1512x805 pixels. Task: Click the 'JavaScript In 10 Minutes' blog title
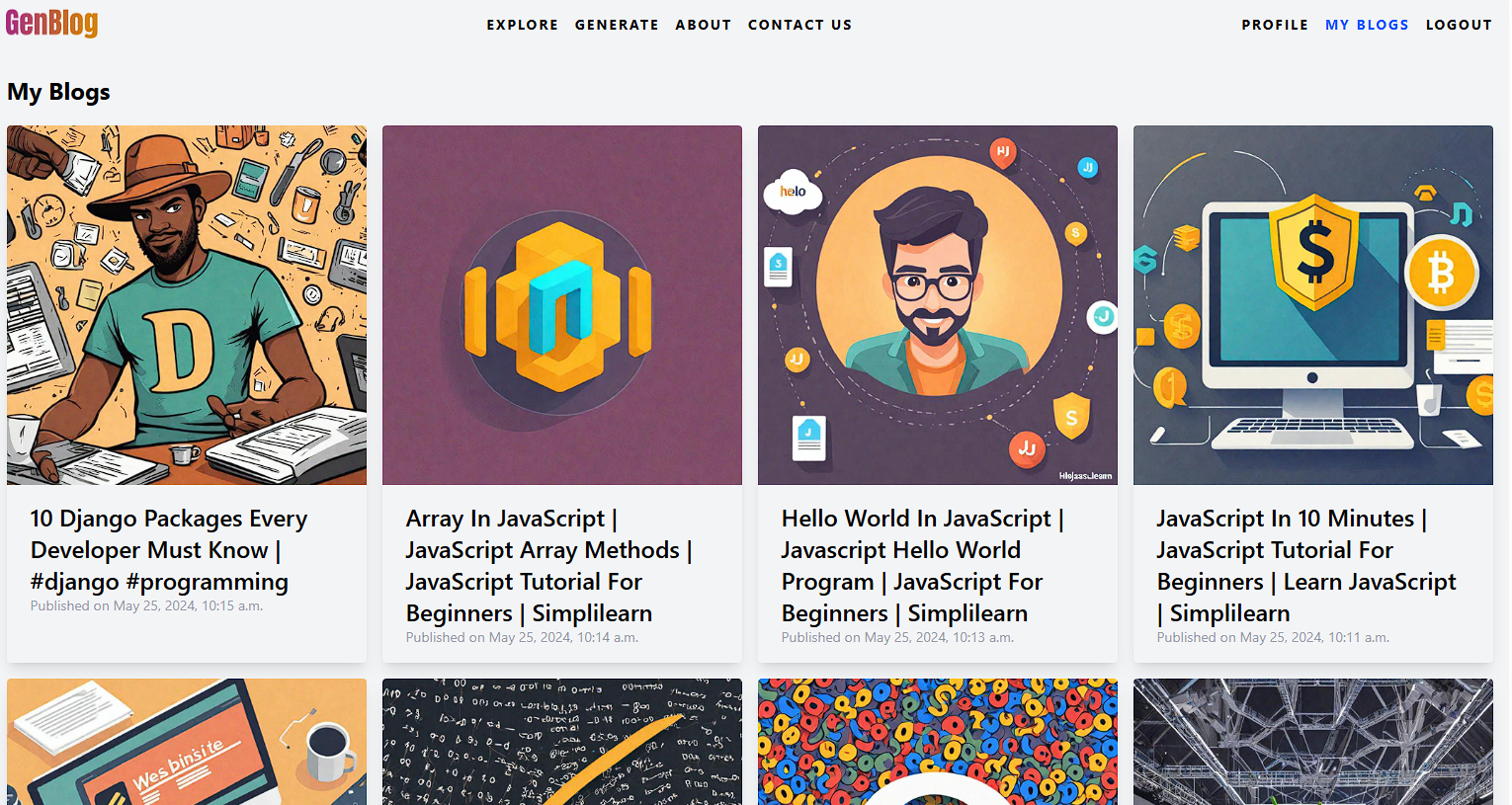click(1306, 566)
